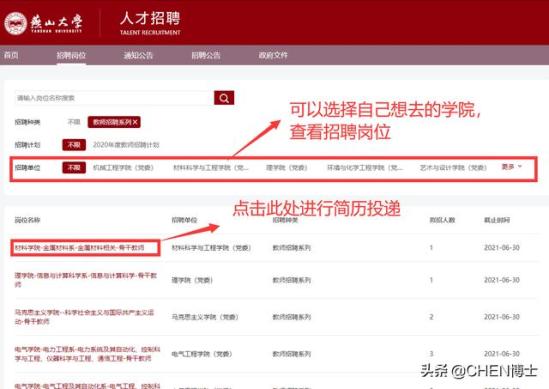Switch to 通知公告 tab
The height and width of the screenshot is (389, 549).
(138, 55)
